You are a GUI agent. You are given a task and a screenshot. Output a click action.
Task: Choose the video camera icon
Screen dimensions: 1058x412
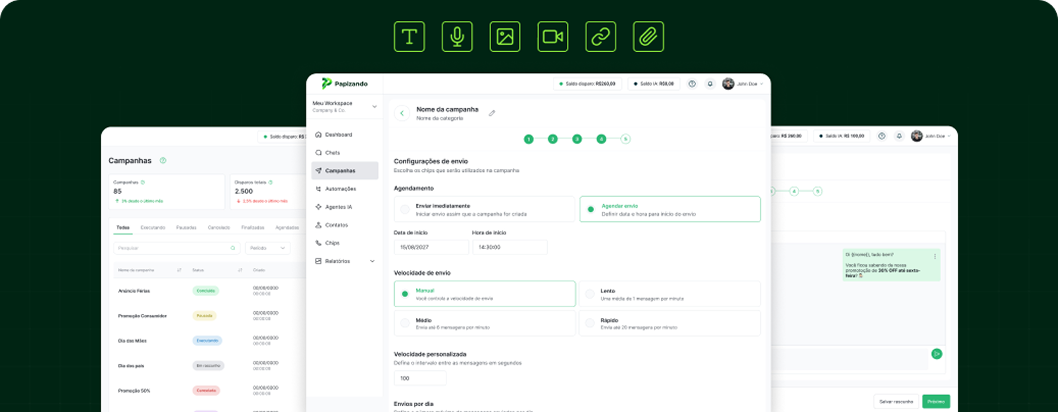click(x=553, y=37)
